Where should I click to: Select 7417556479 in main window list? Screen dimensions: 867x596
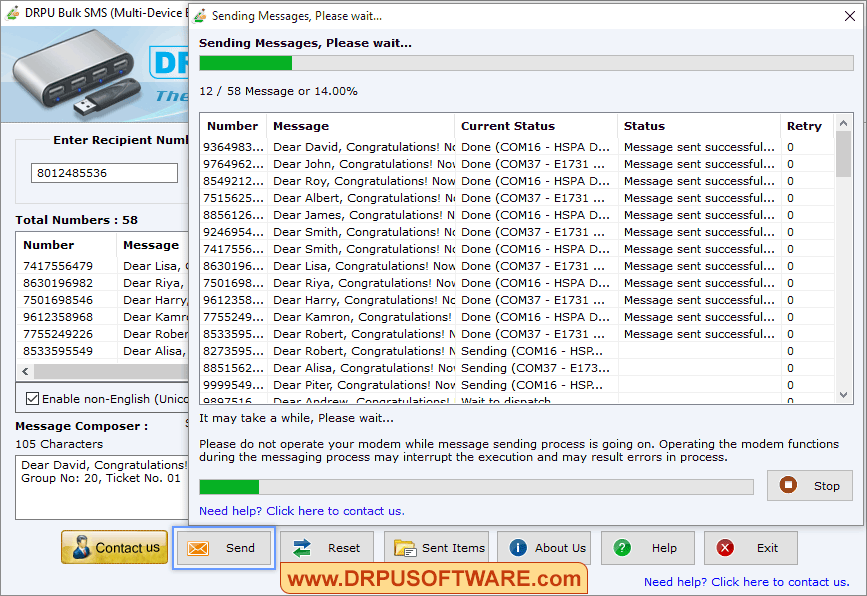tap(103, 266)
